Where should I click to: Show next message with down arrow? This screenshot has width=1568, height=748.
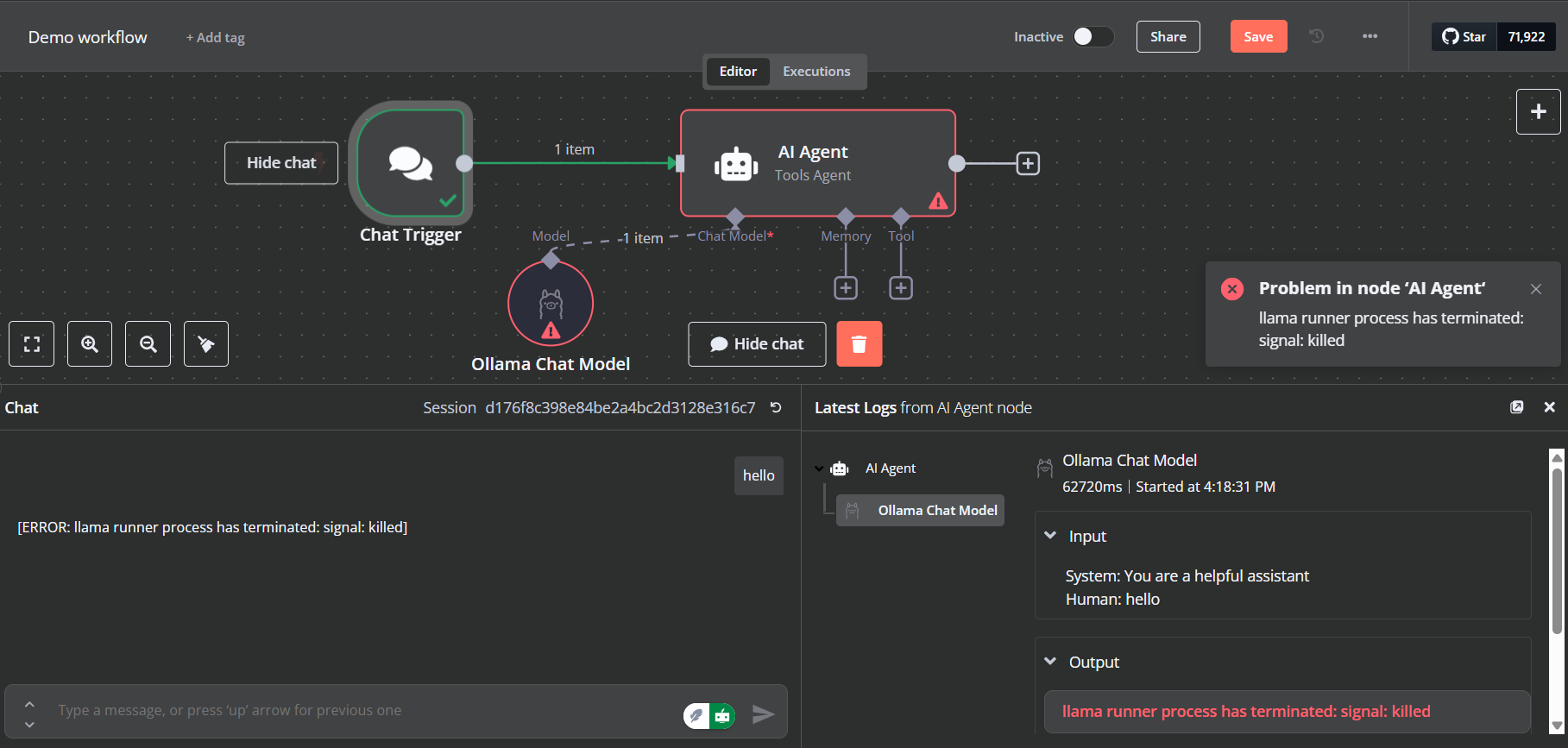coord(29,725)
